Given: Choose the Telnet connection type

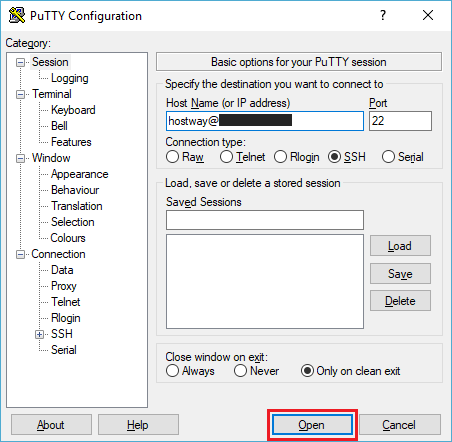Looking at the screenshot, I should (x=226, y=157).
